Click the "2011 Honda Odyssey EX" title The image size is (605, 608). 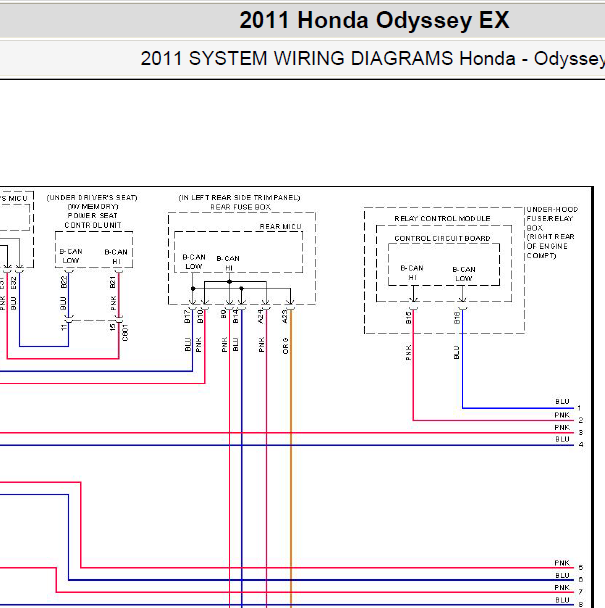(x=374, y=20)
